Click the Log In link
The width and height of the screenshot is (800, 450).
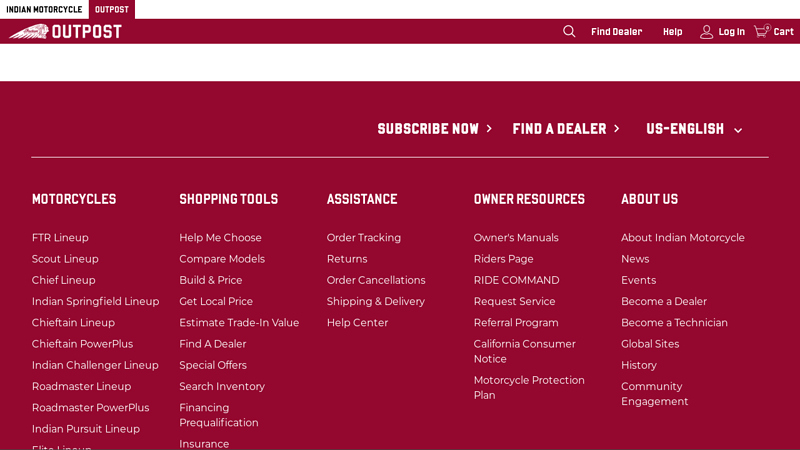pyautogui.click(x=732, y=32)
